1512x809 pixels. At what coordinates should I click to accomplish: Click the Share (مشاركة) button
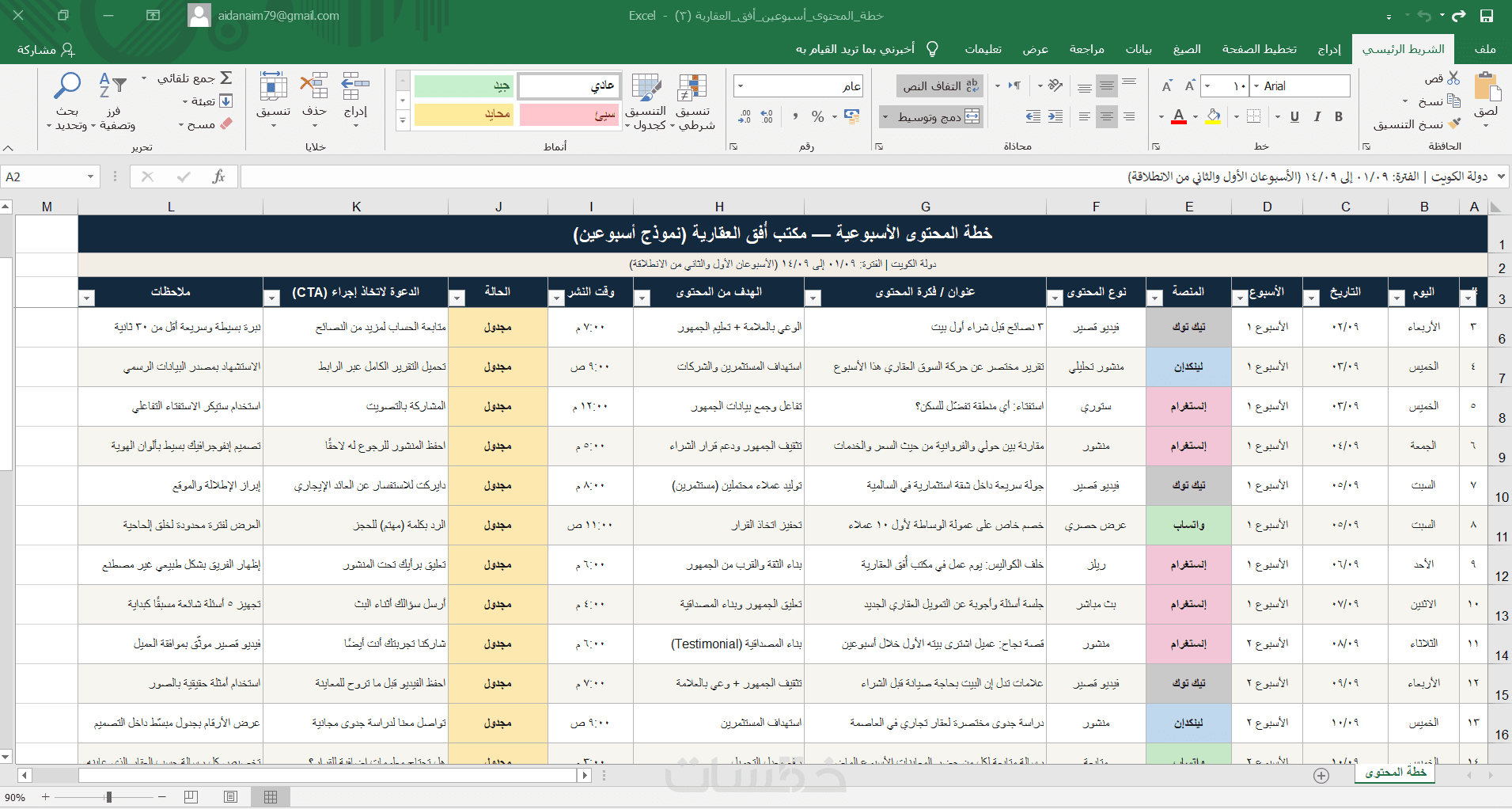[46, 49]
